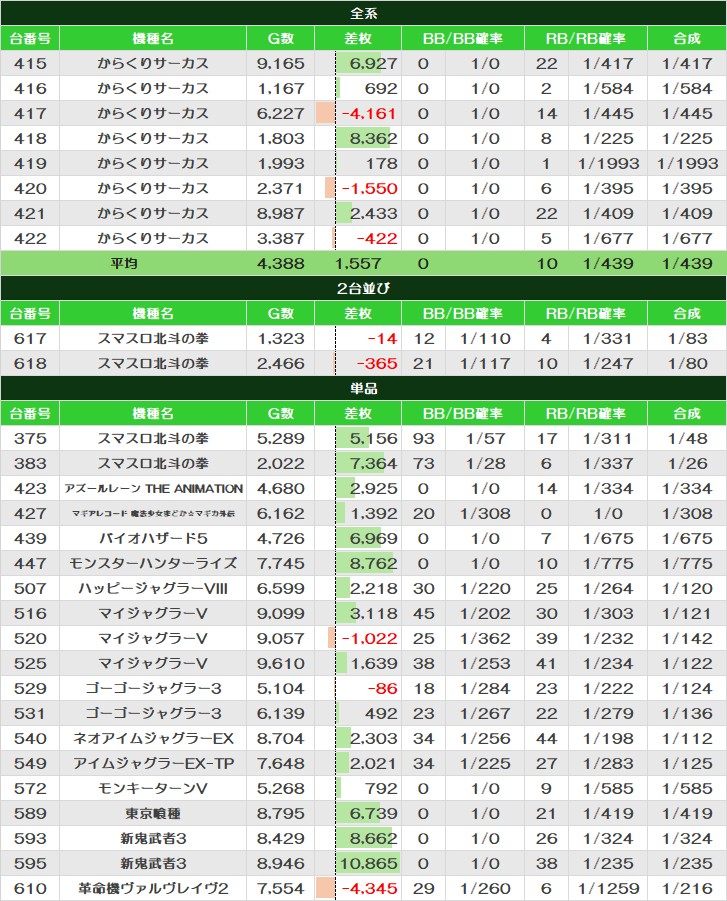Click the 1/362 BB probability
This screenshot has height=901, width=727.
pyautogui.click(x=485, y=638)
